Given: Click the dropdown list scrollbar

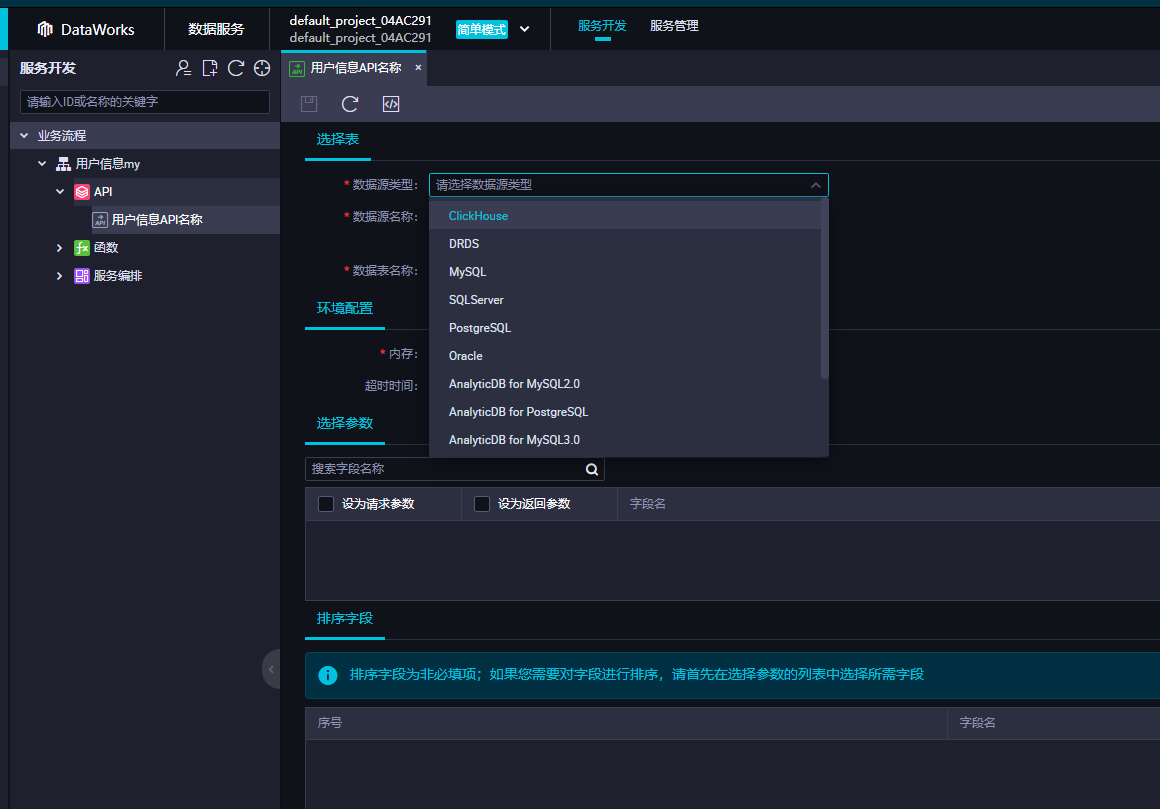Looking at the screenshot, I should (x=825, y=288).
